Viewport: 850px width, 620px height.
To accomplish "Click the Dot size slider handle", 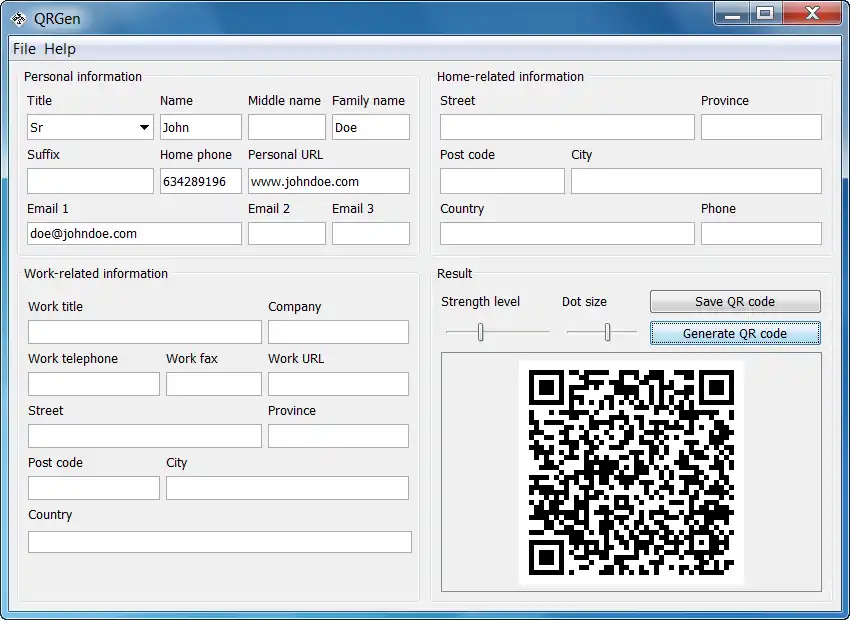I will tap(608, 332).
